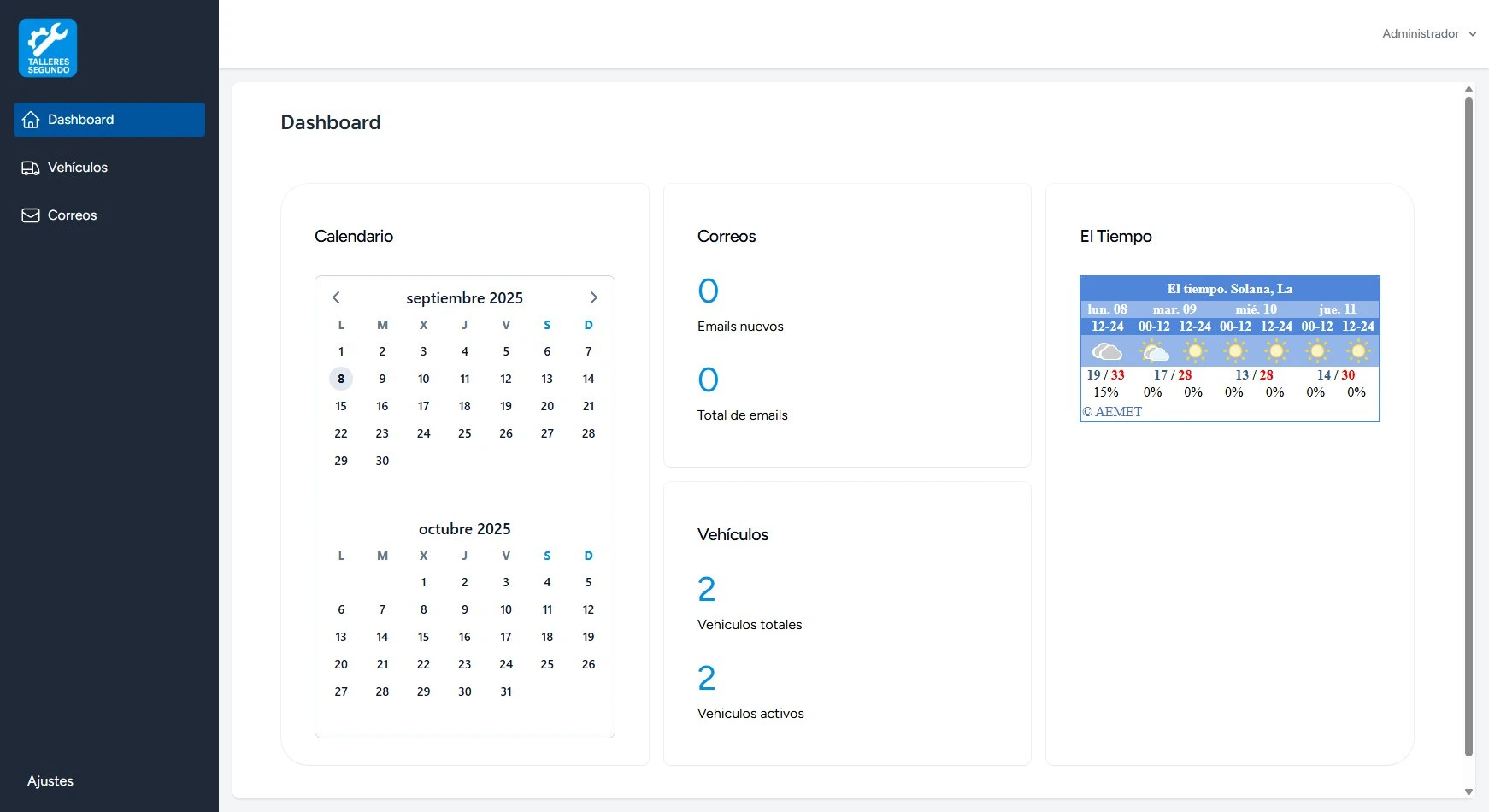The height and width of the screenshot is (812, 1489).
Task: Click Emails nuevos label
Action: (740, 327)
